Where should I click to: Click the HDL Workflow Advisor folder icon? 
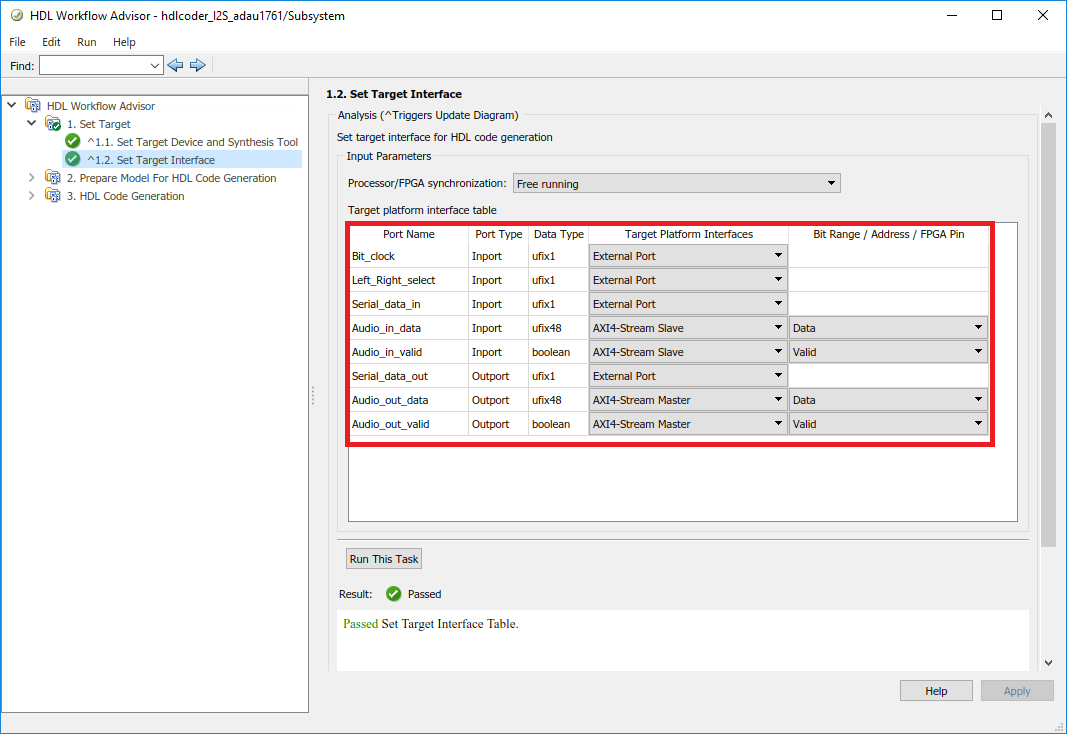tap(33, 106)
